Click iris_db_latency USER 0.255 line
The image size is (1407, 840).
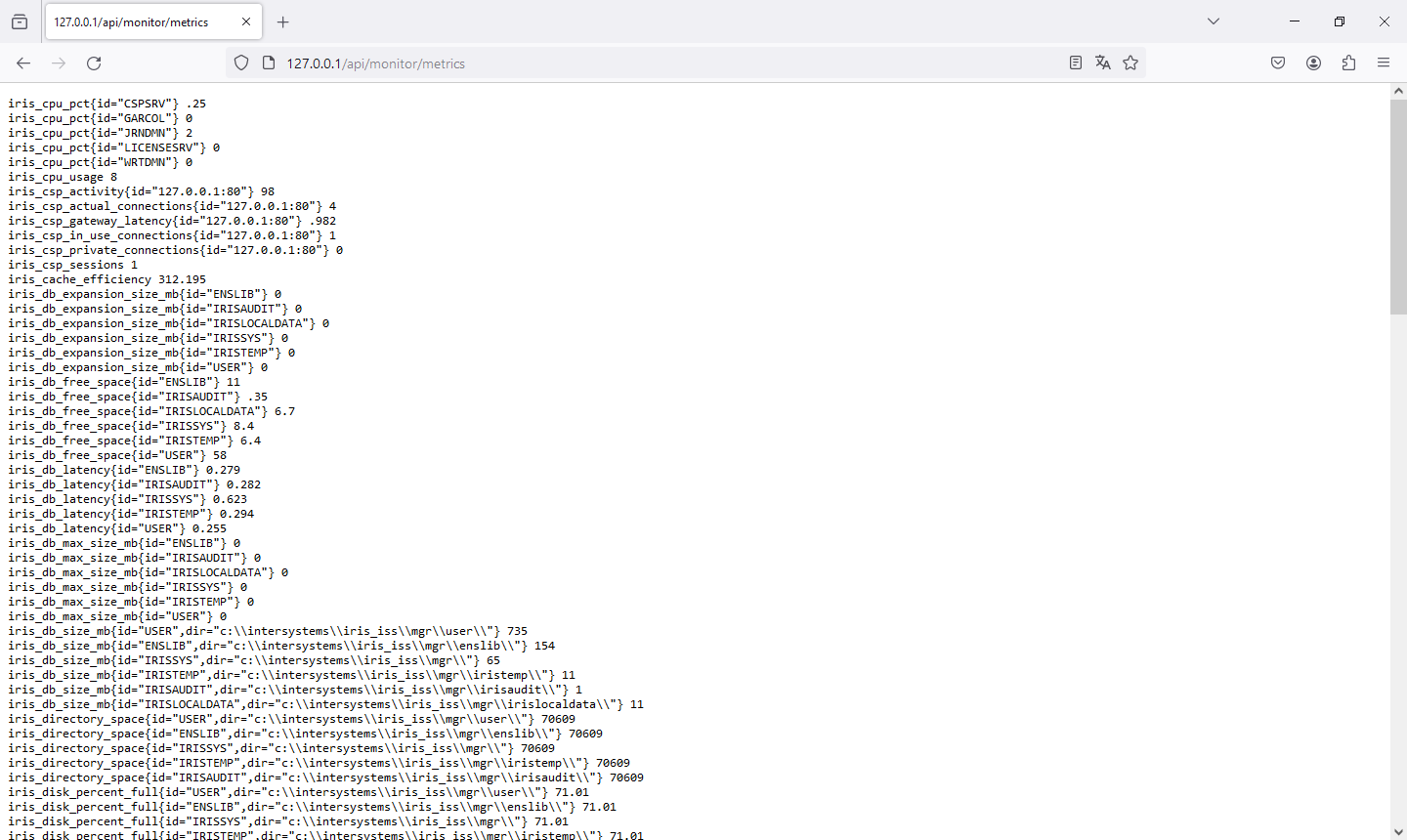tap(117, 528)
